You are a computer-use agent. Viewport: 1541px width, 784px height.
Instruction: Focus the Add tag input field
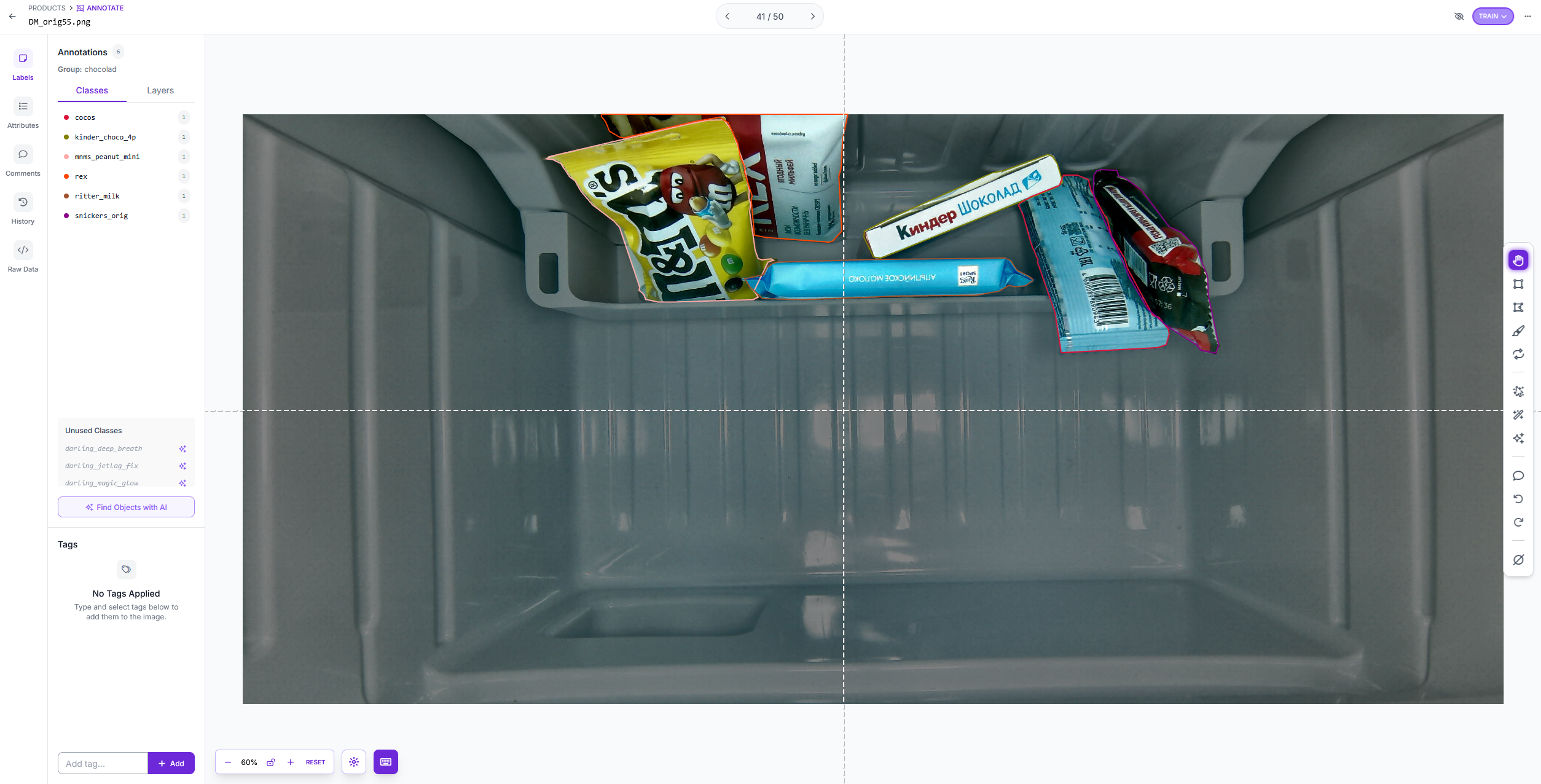pos(103,763)
